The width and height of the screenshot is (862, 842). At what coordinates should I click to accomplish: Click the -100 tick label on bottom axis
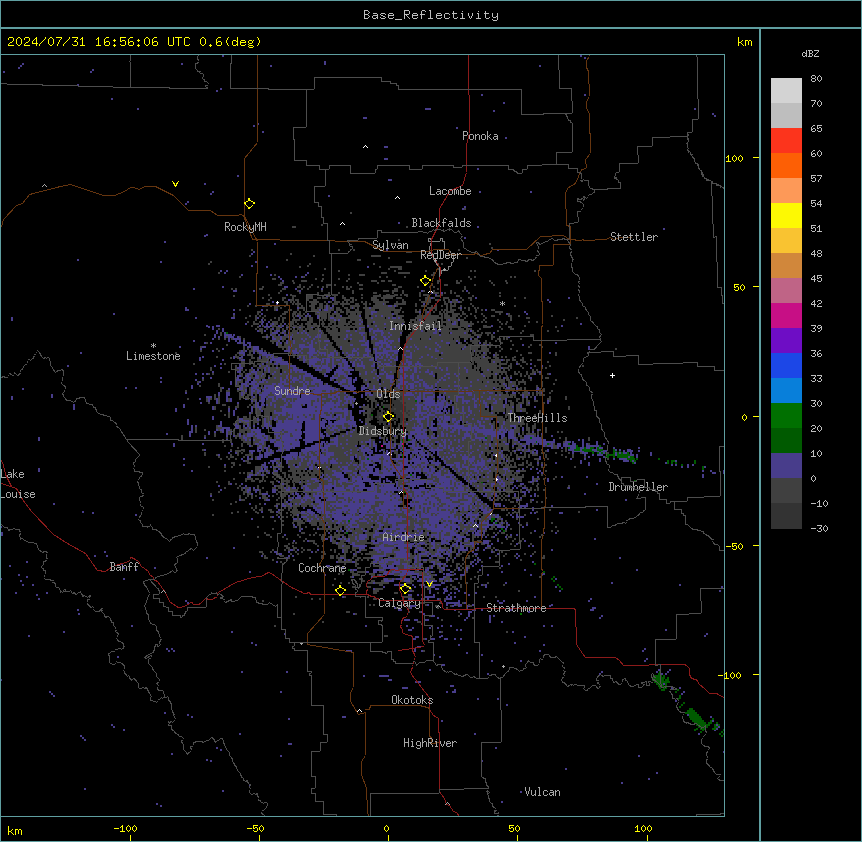125,828
